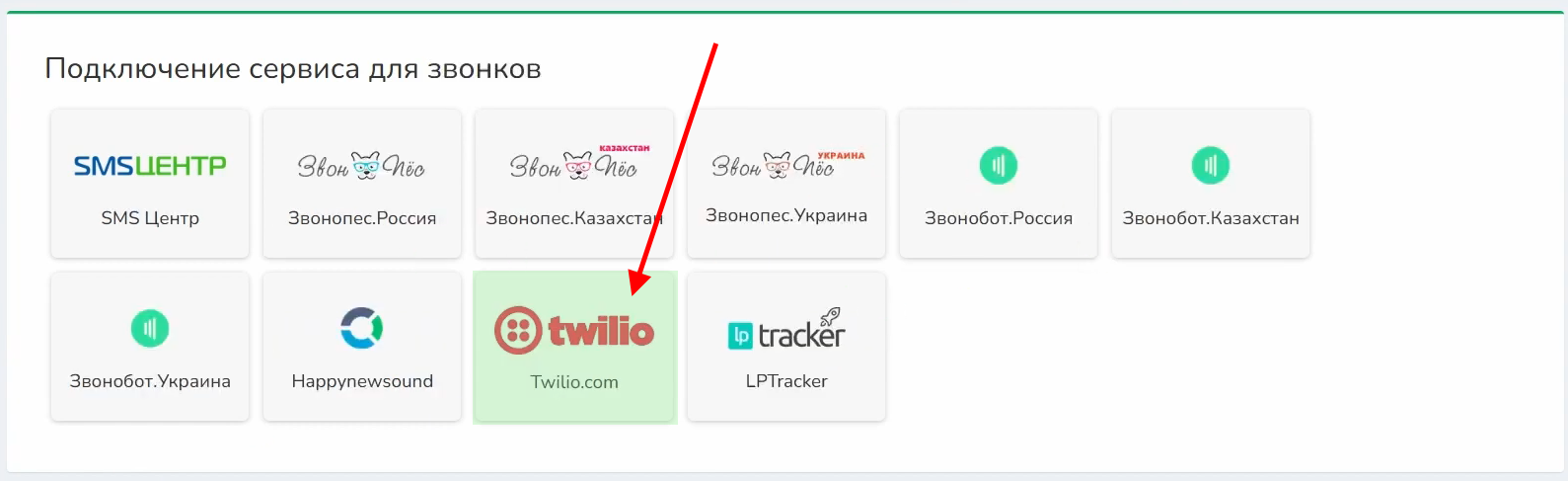Select the Звонопес.Россия dog logo
Image resolution: width=1568 pixels, height=481 pixels.
click(361, 166)
